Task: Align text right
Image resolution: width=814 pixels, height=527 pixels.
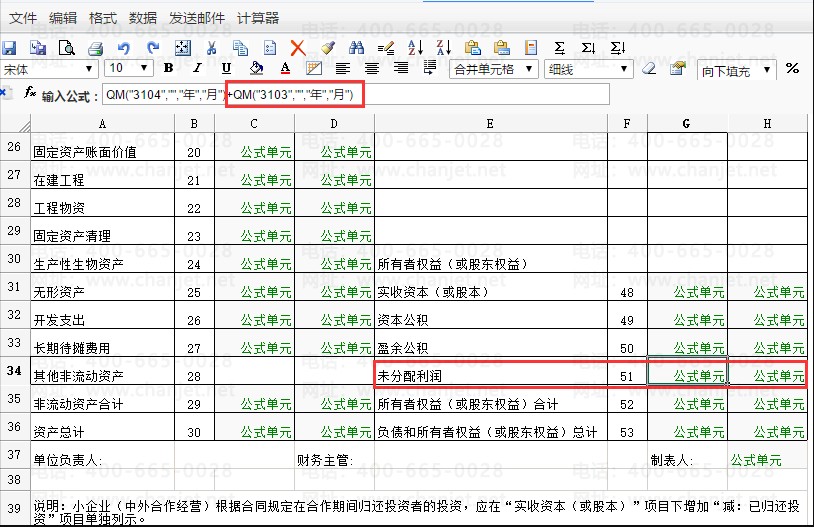Action: point(400,68)
